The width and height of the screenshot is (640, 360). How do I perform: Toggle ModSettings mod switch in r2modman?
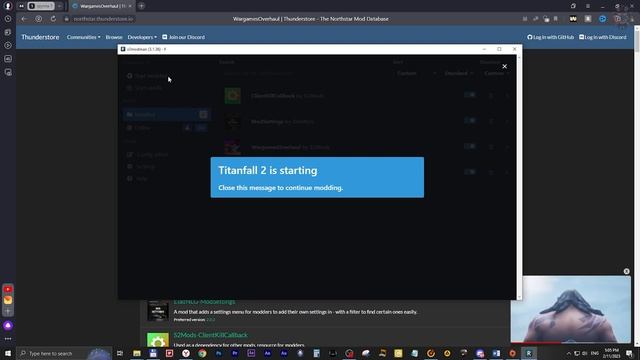[x=470, y=121]
